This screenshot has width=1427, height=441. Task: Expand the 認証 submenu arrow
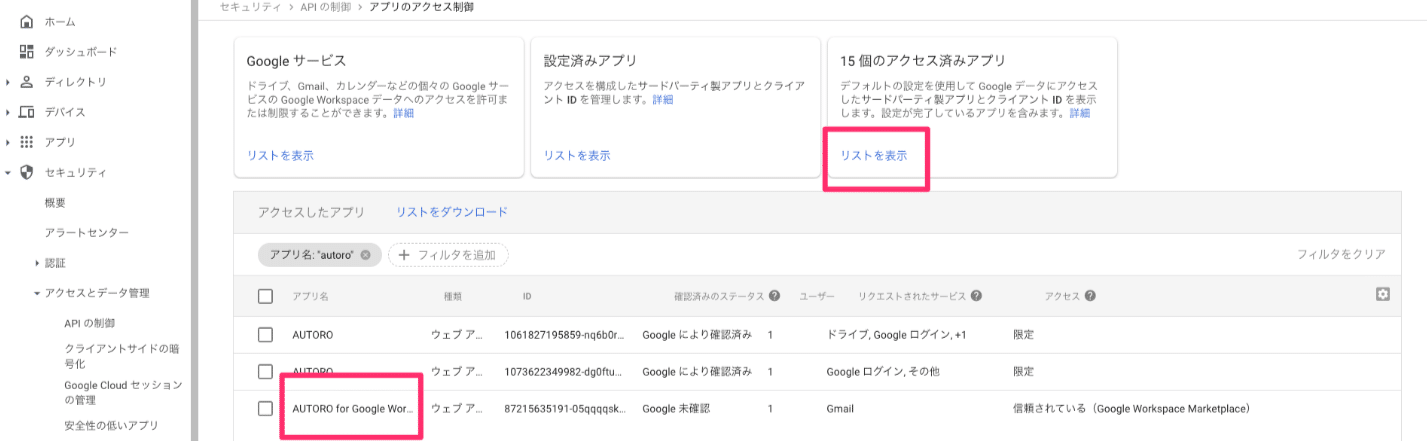(37, 263)
